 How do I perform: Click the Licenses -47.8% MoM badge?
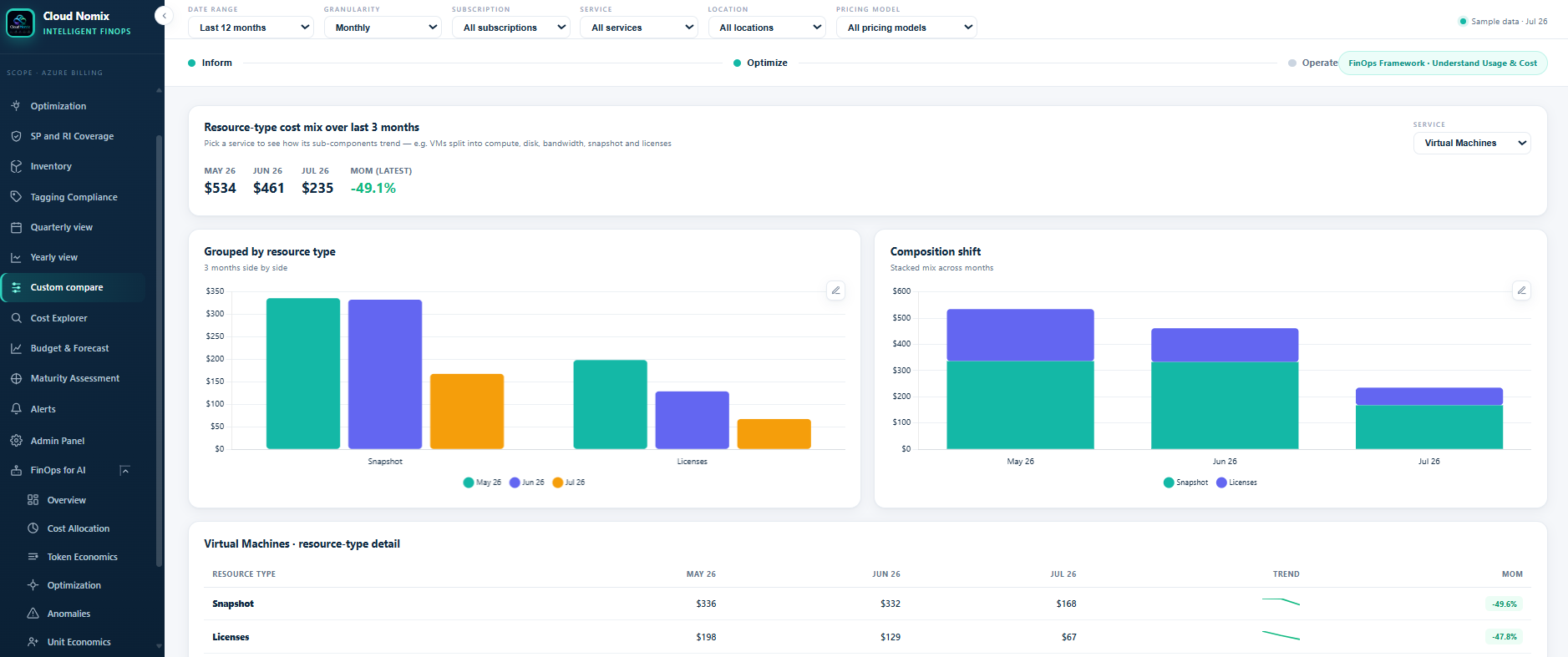(1505, 637)
